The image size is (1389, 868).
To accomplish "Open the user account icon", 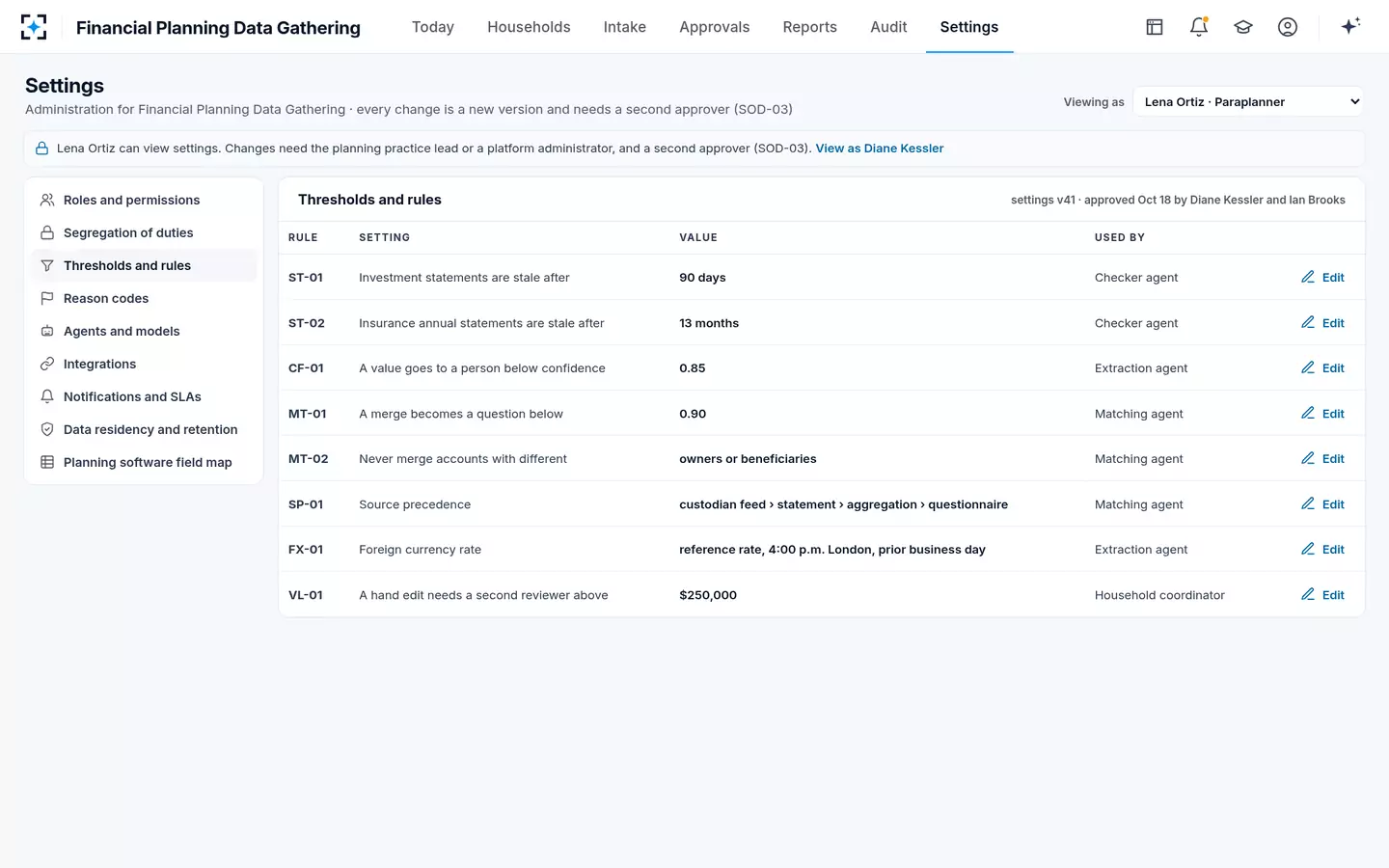I will [1288, 27].
